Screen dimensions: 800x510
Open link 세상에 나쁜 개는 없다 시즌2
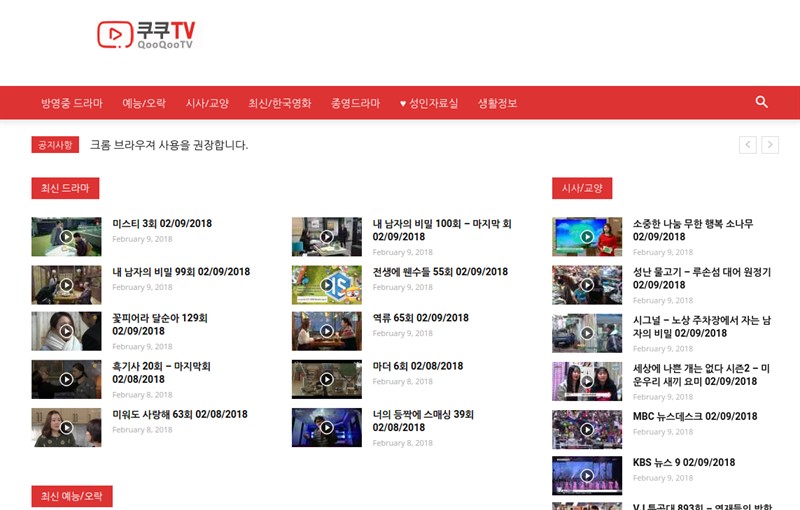tap(701, 375)
